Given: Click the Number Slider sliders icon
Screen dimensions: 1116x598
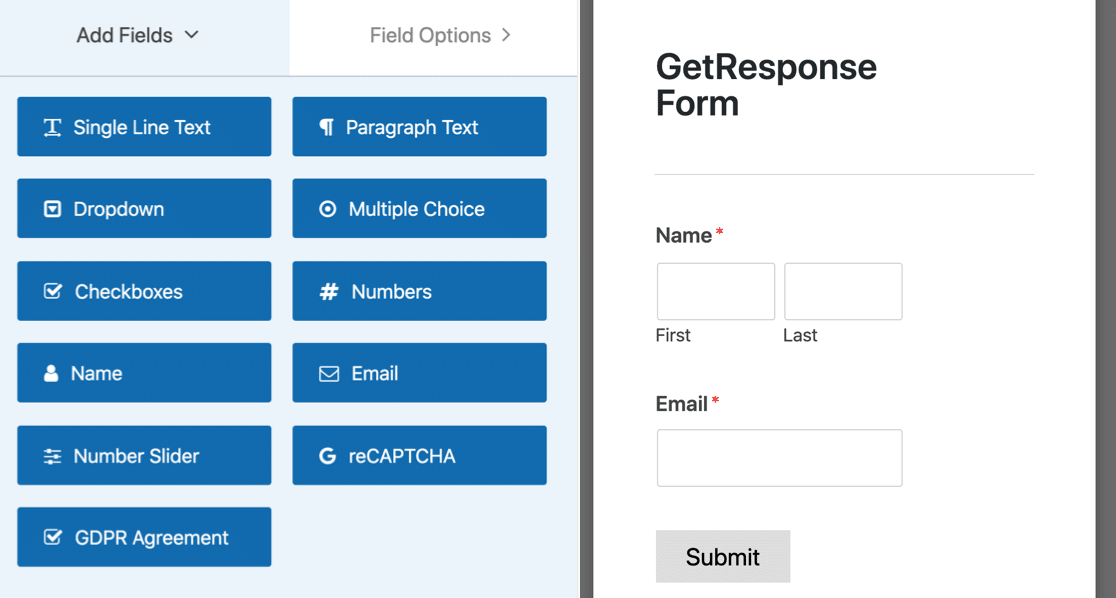Looking at the screenshot, I should pyautogui.click(x=52, y=456).
